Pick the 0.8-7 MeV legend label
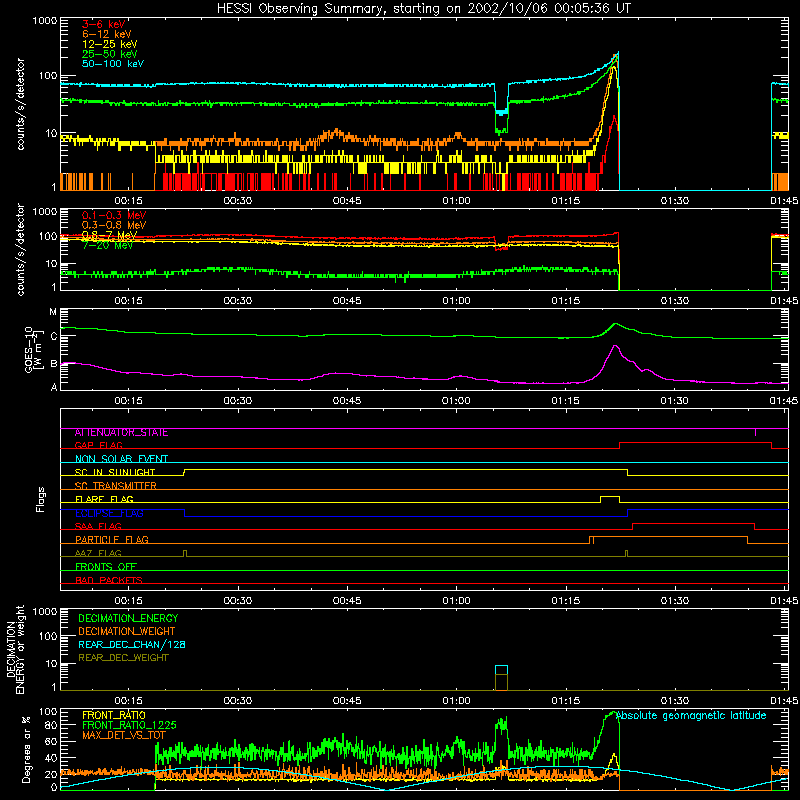The image size is (800, 800). point(110,235)
